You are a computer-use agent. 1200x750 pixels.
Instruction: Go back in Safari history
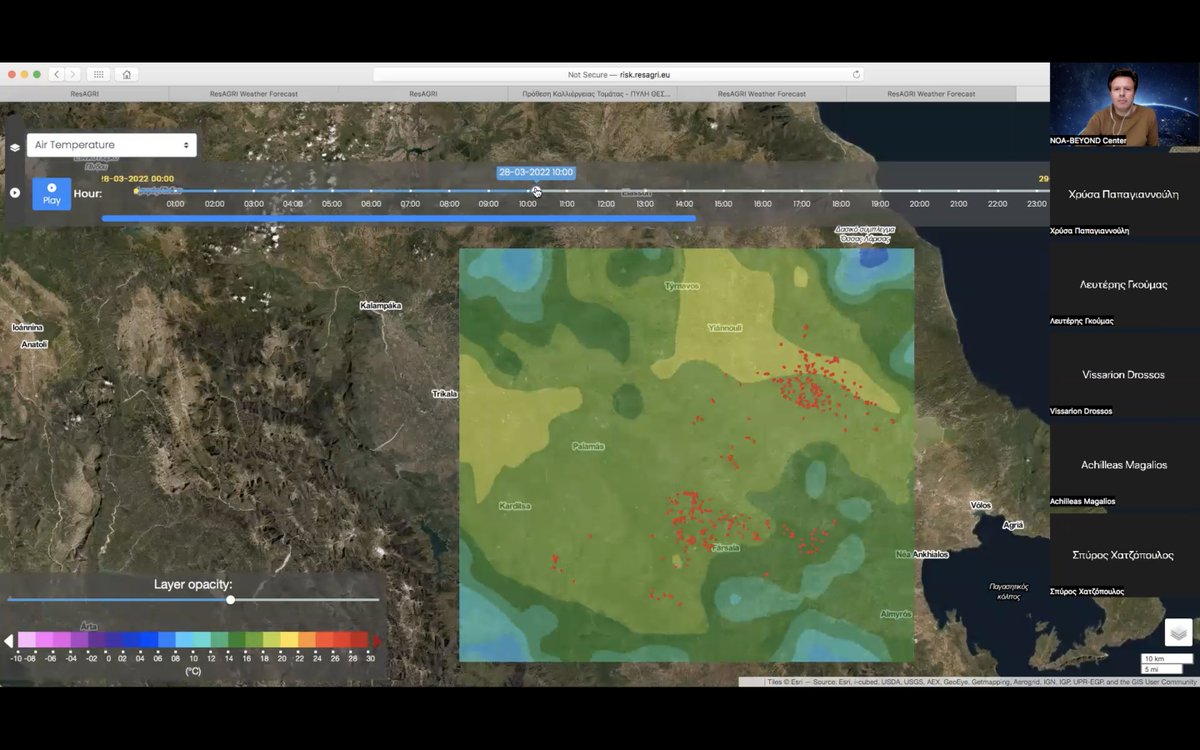tap(56, 74)
